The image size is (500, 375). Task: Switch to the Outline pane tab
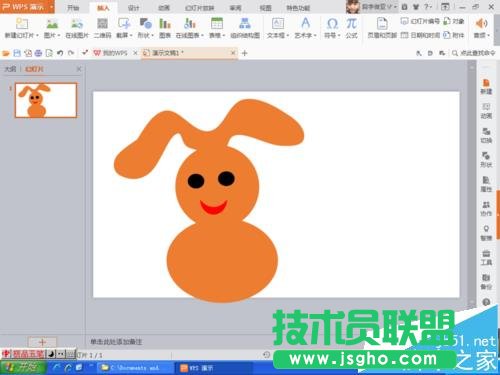click(10, 69)
